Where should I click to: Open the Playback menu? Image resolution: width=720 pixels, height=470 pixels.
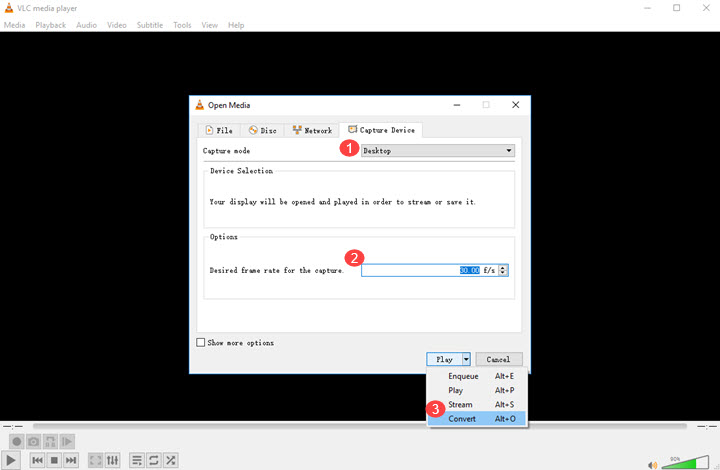(x=51, y=25)
